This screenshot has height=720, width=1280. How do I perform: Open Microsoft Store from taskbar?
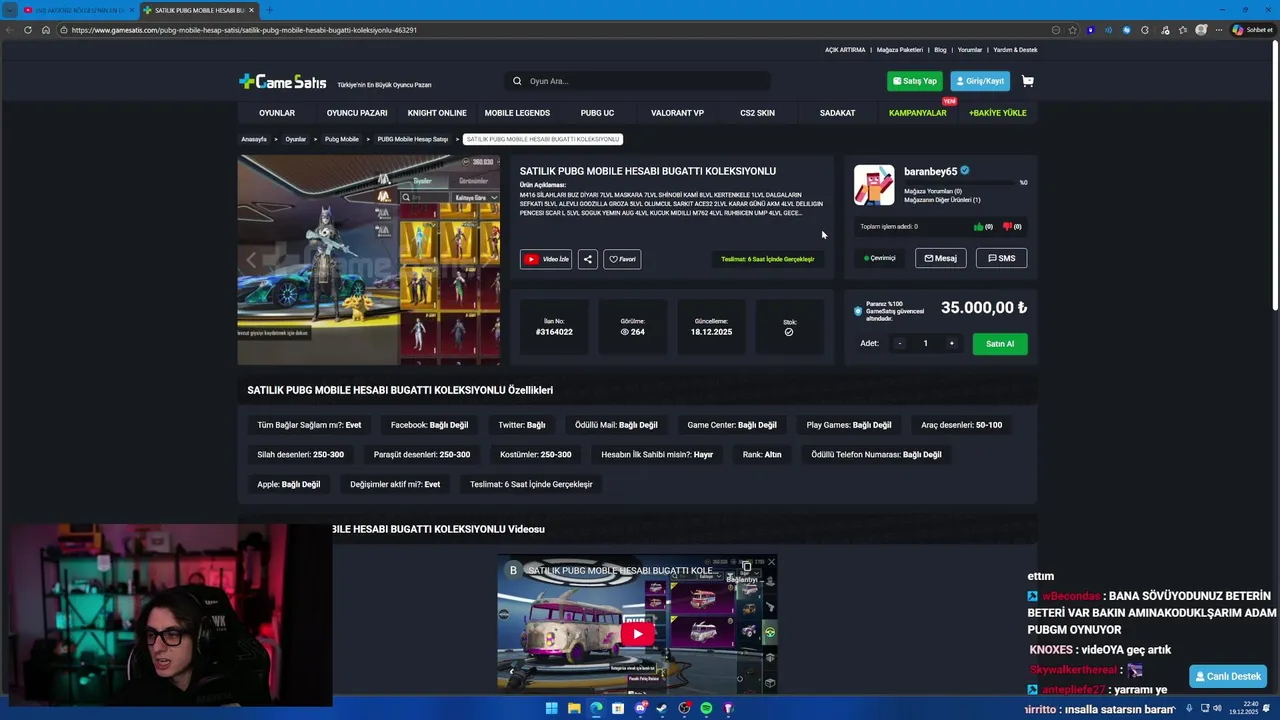618,708
